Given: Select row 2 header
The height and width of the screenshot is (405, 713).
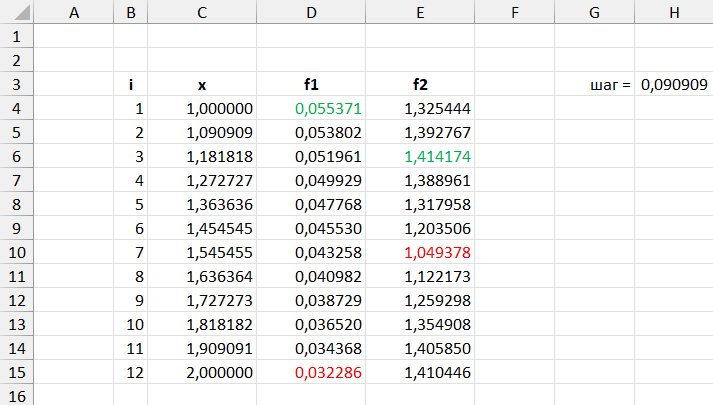Looking at the screenshot, I should [17, 60].
